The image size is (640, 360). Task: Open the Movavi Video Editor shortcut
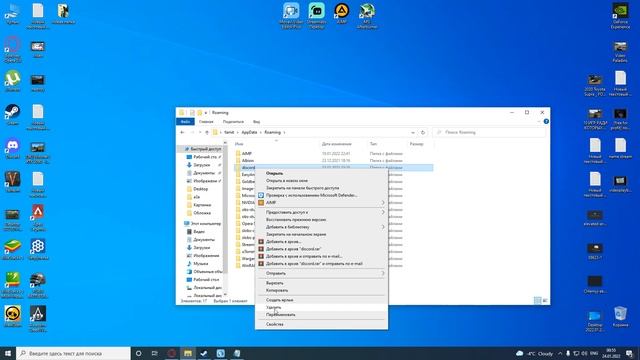tap(291, 16)
